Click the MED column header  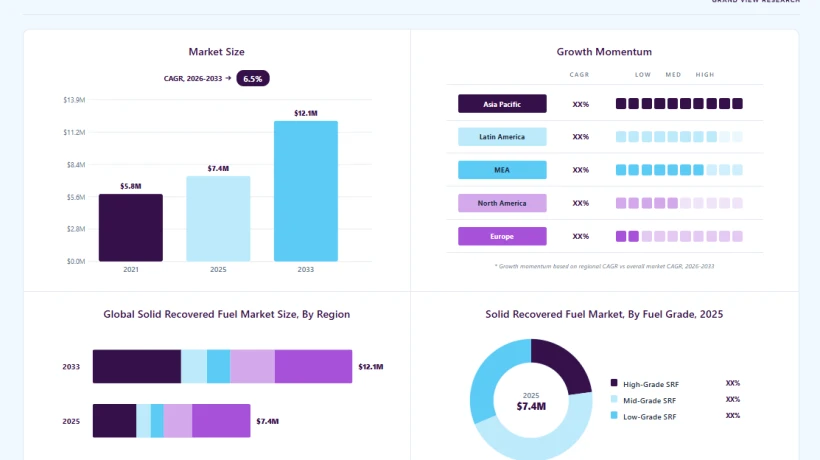pyautogui.click(x=673, y=75)
